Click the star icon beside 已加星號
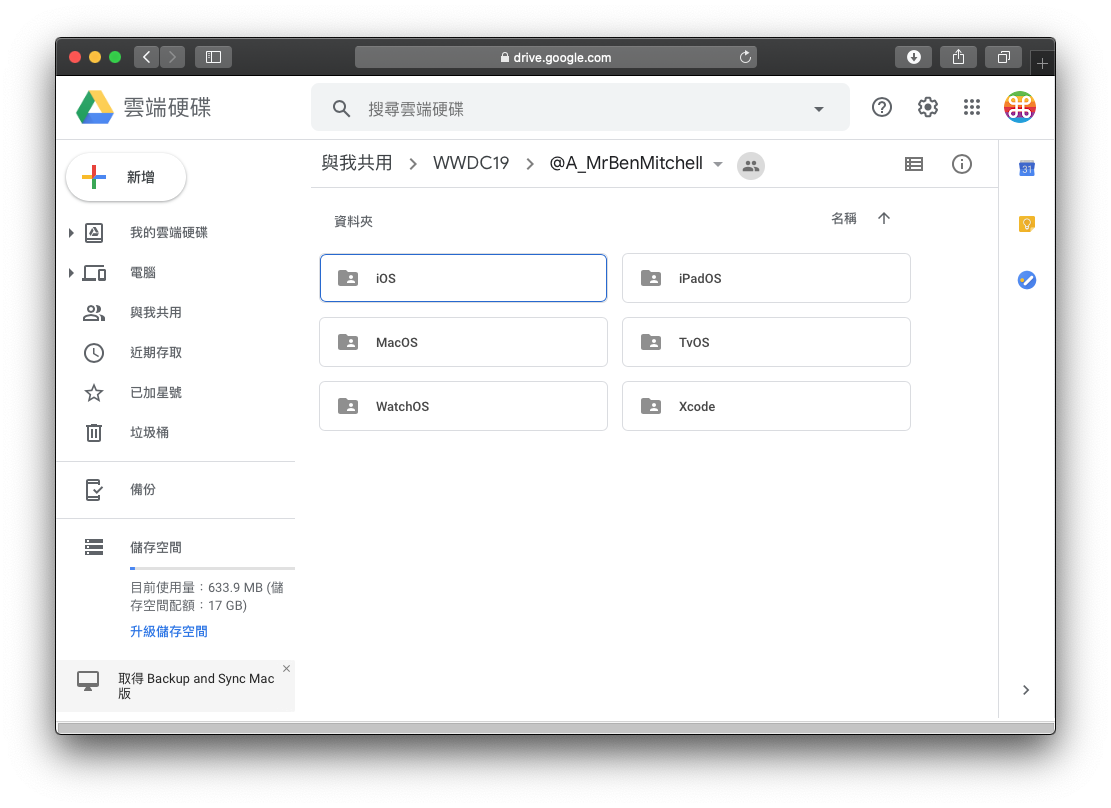 click(94, 393)
